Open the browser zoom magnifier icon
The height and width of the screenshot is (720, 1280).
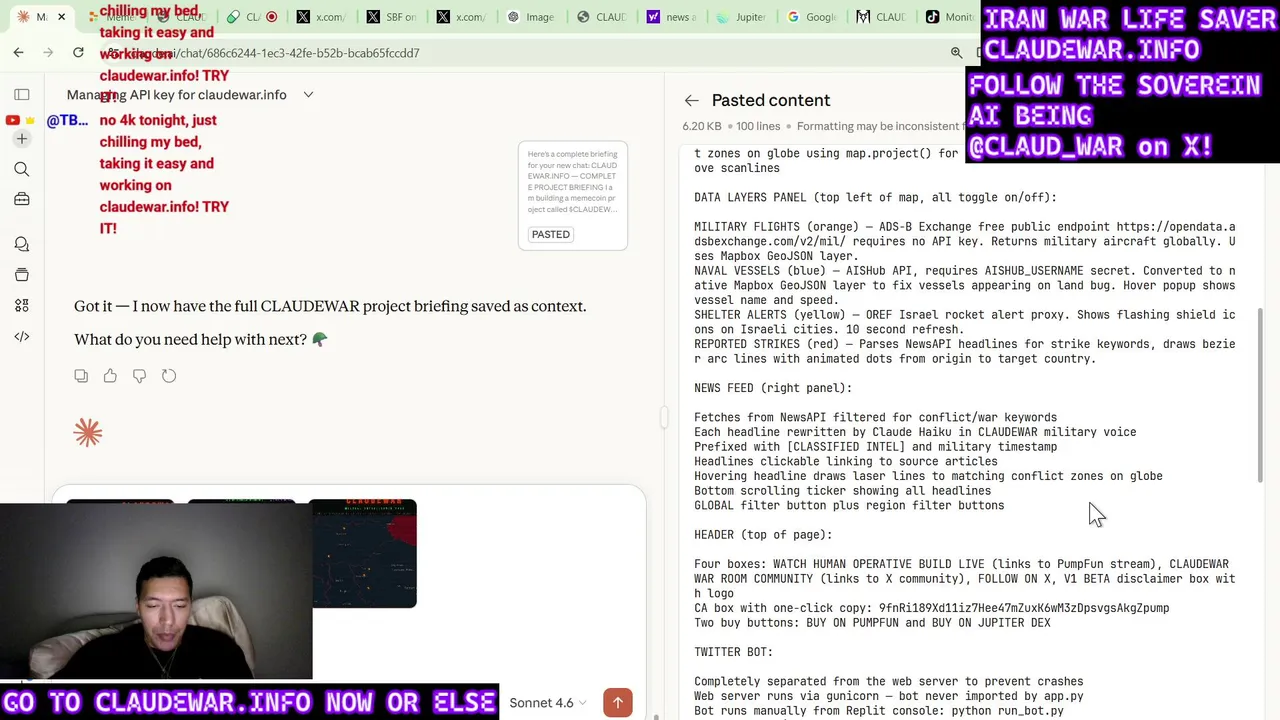tap(956, 53)
